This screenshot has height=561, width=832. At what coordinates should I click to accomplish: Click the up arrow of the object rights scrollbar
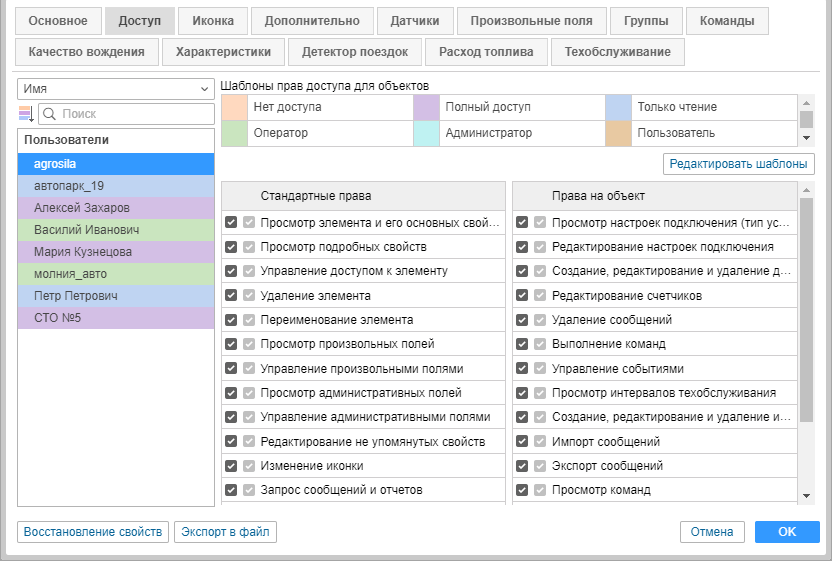click(806, 189)
